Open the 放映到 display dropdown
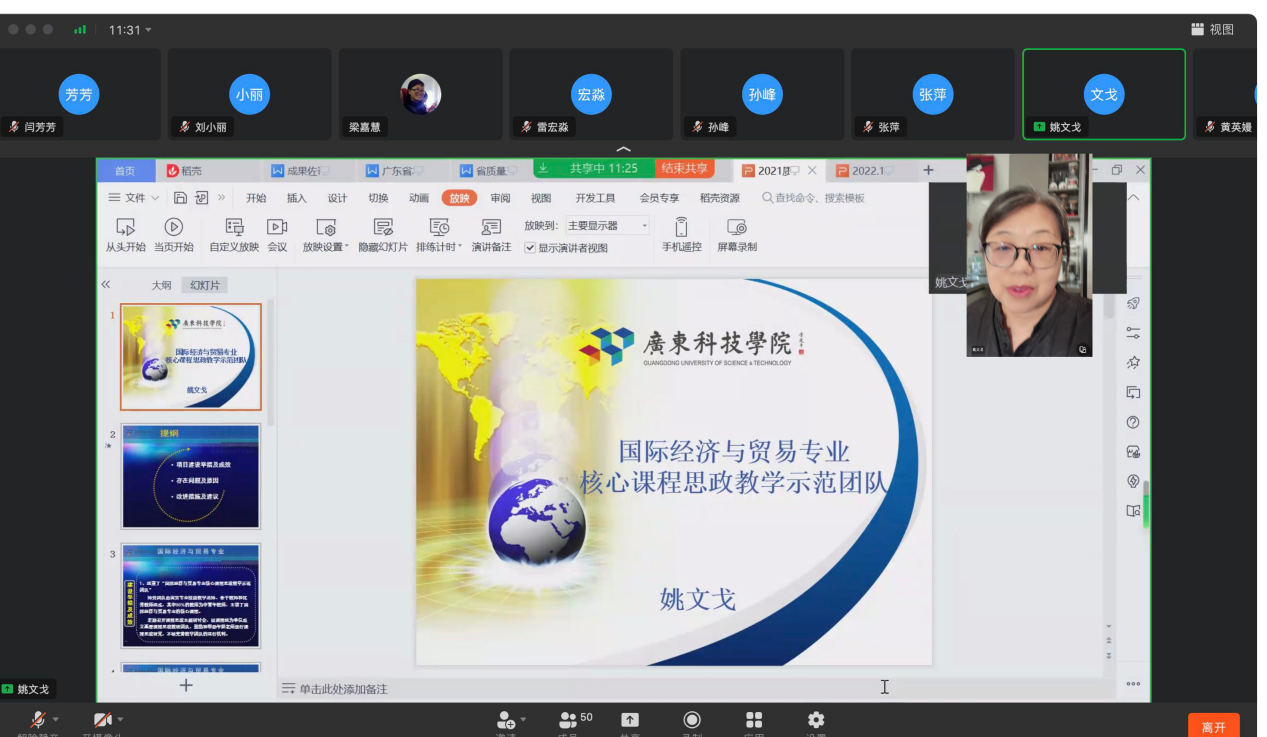 [608, 226]
